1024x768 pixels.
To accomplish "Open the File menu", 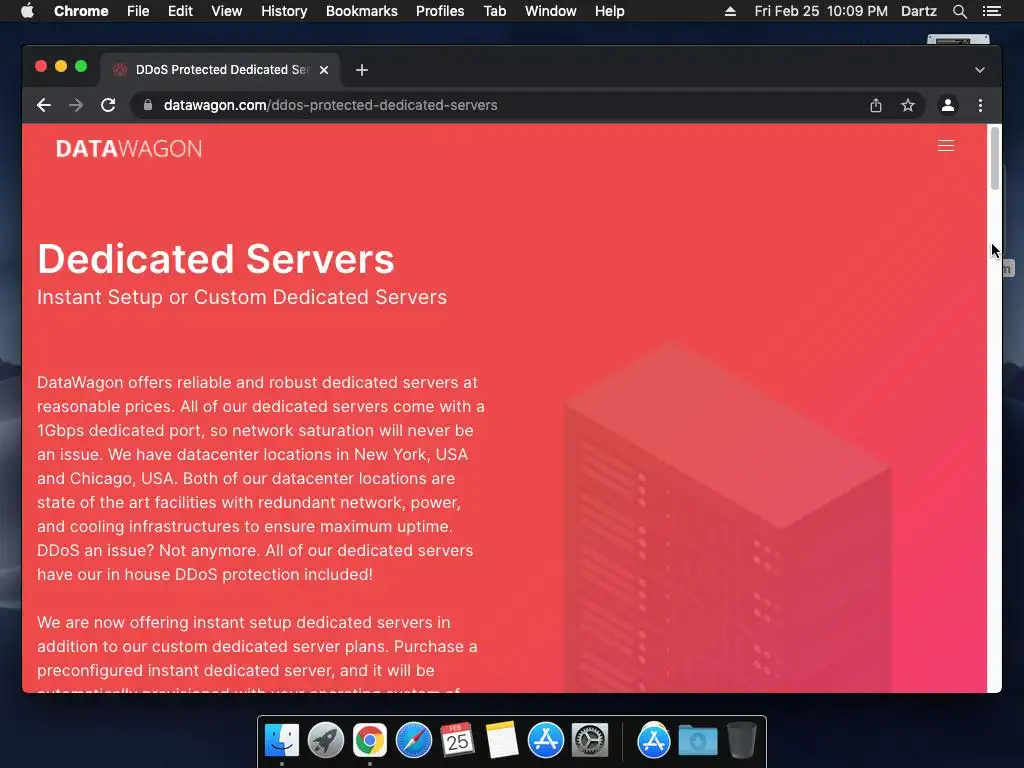I will coord(138,11).
